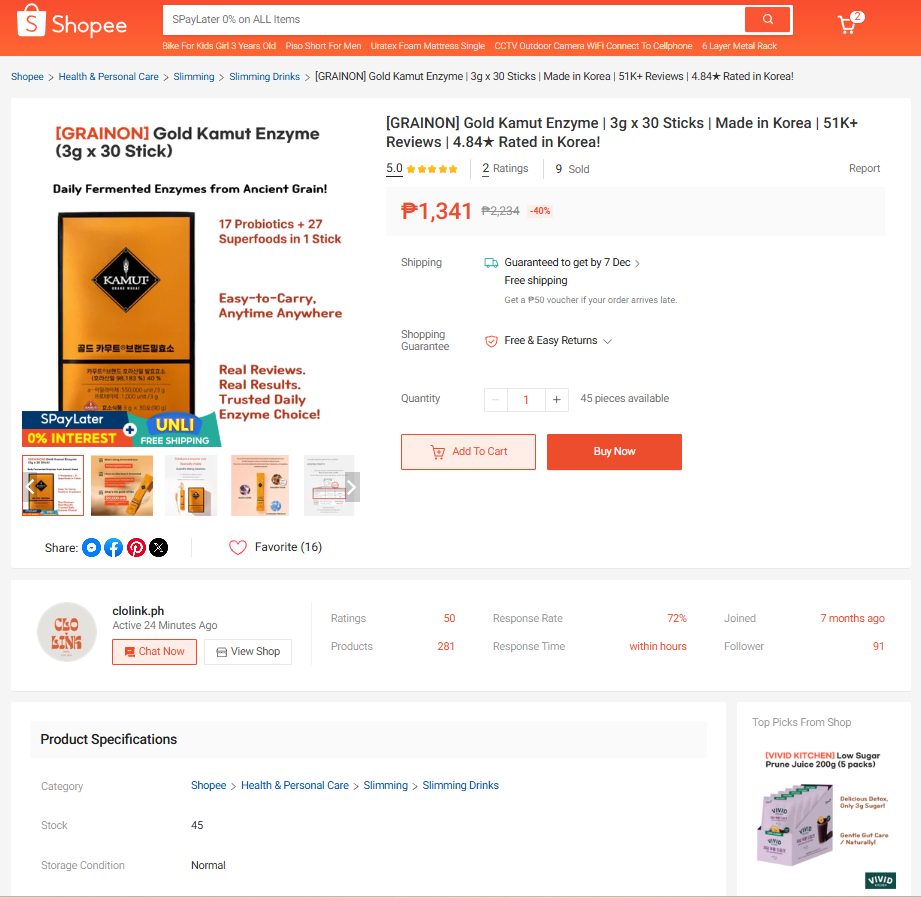Open the Slimming Drinks breadcrumb link

point(264,76)
